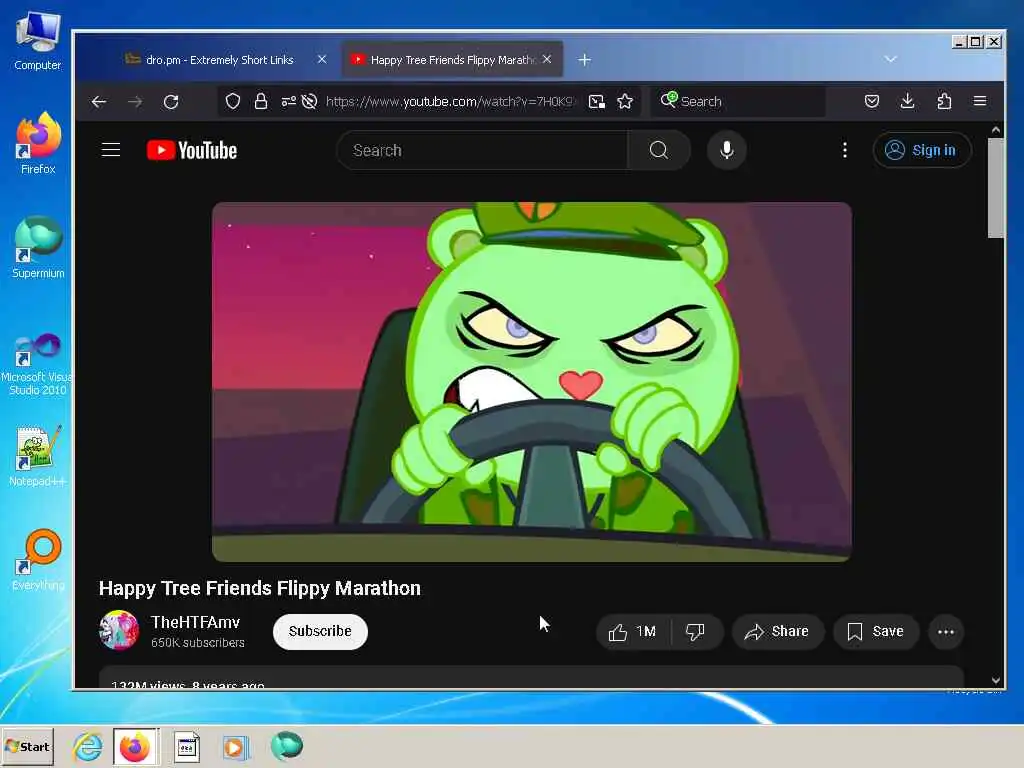Image resolution: width=1024 pixels, height=768 pixels.
Task: Close the dro.pm tab
Action: coord(322,59)
